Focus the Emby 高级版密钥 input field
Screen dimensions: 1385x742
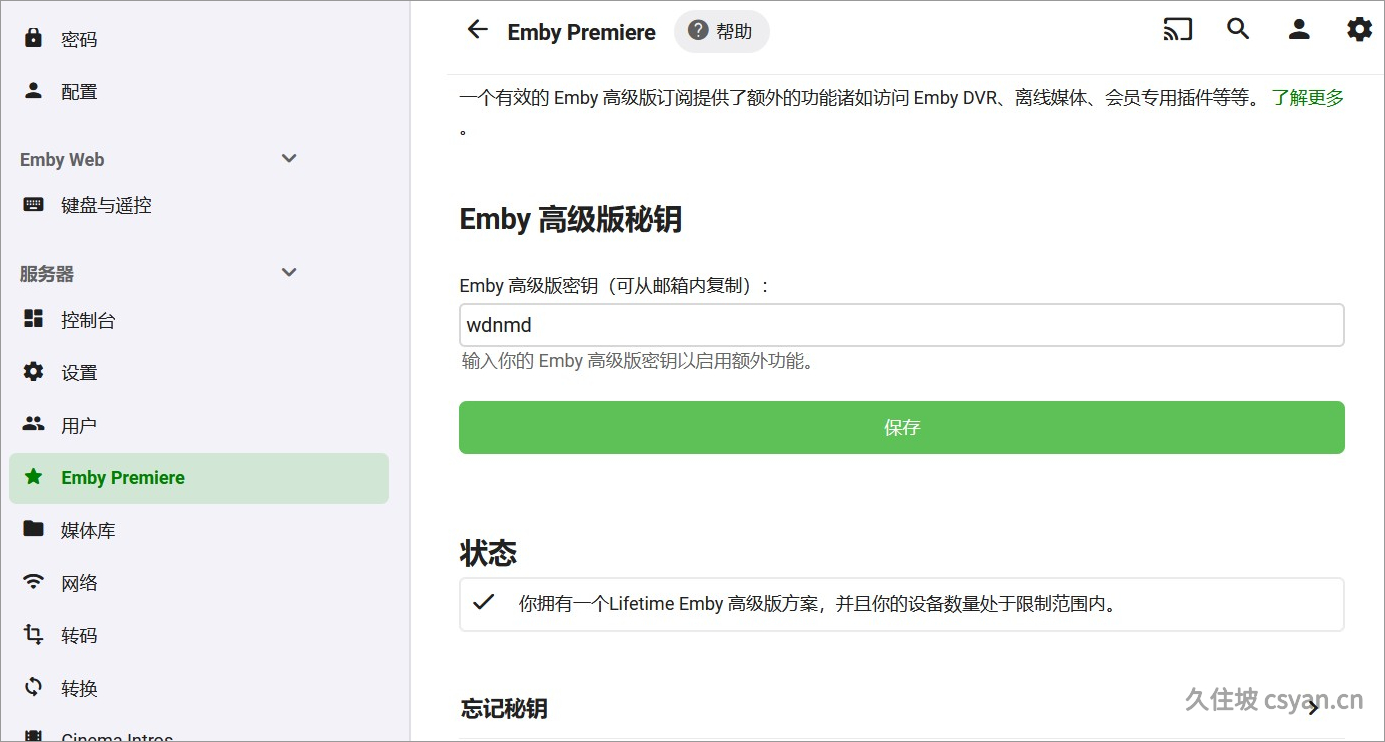pyautogui.click(x=901, y=325)
